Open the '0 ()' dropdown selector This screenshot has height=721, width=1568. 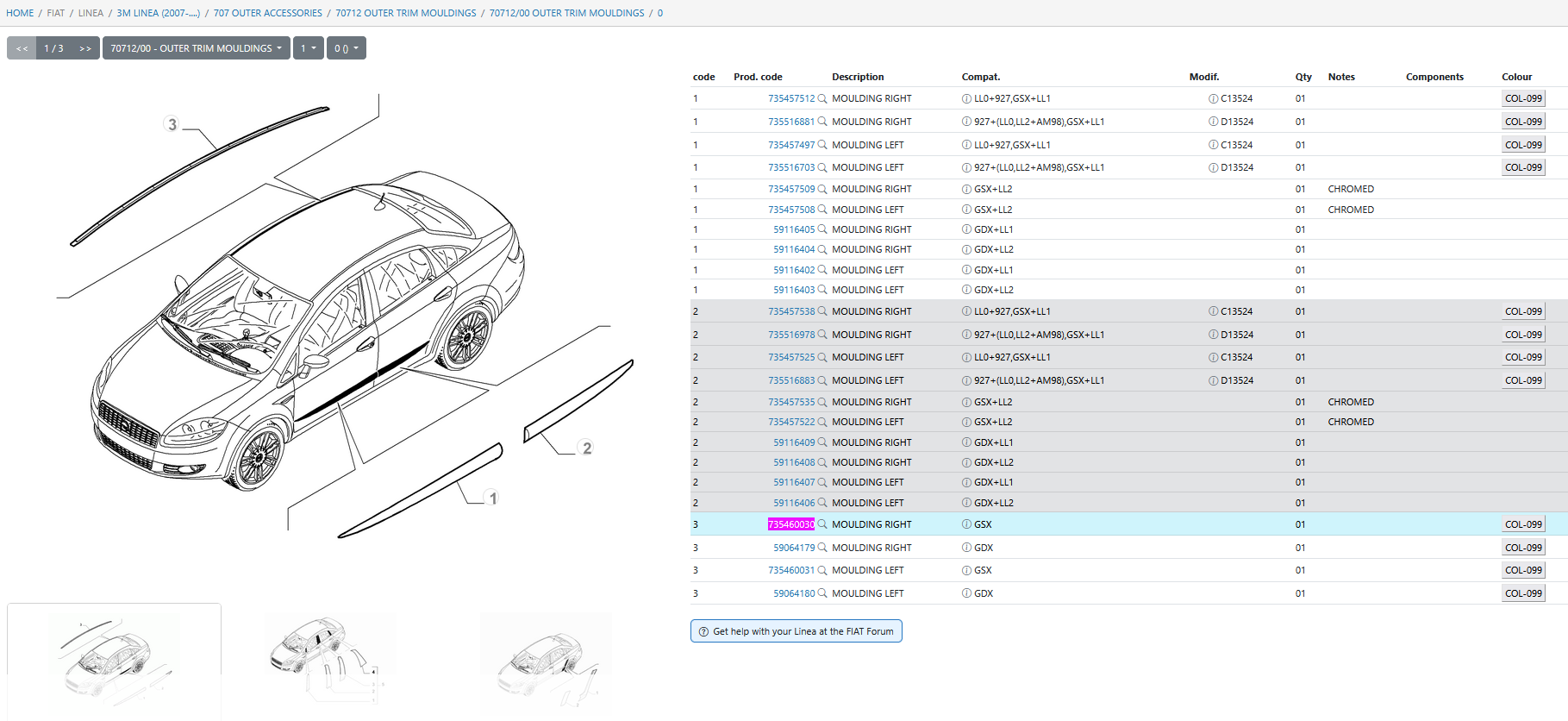click(x=346, y=48)
